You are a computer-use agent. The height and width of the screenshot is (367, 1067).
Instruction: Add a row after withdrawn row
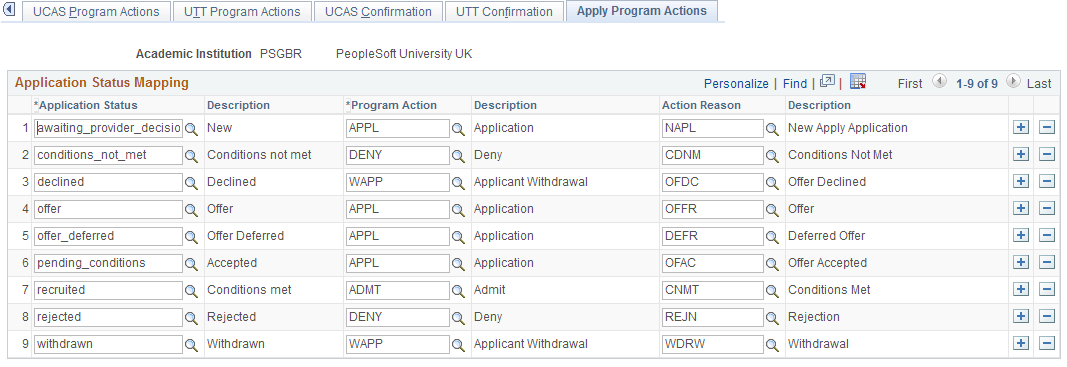click(1021, 344)
